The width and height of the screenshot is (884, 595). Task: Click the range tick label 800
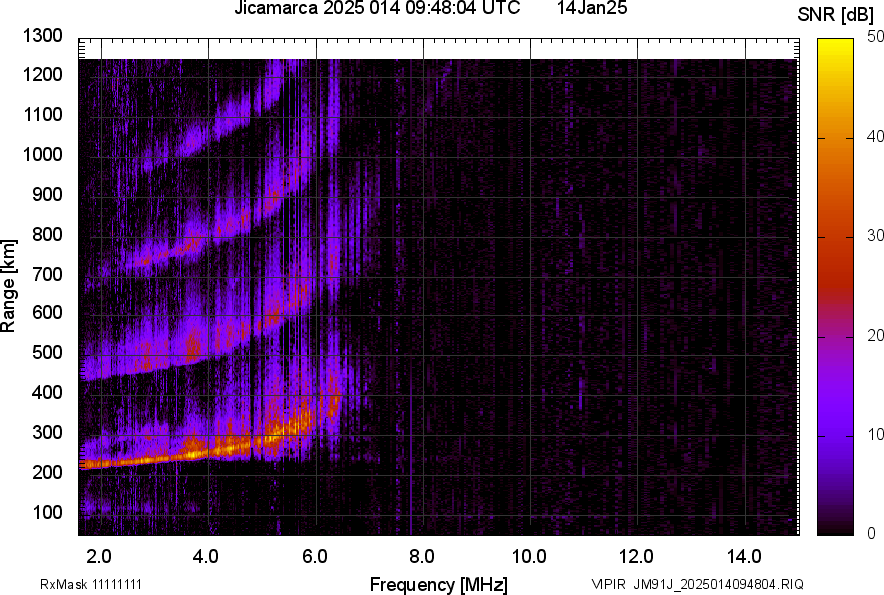tap(47, 234)
